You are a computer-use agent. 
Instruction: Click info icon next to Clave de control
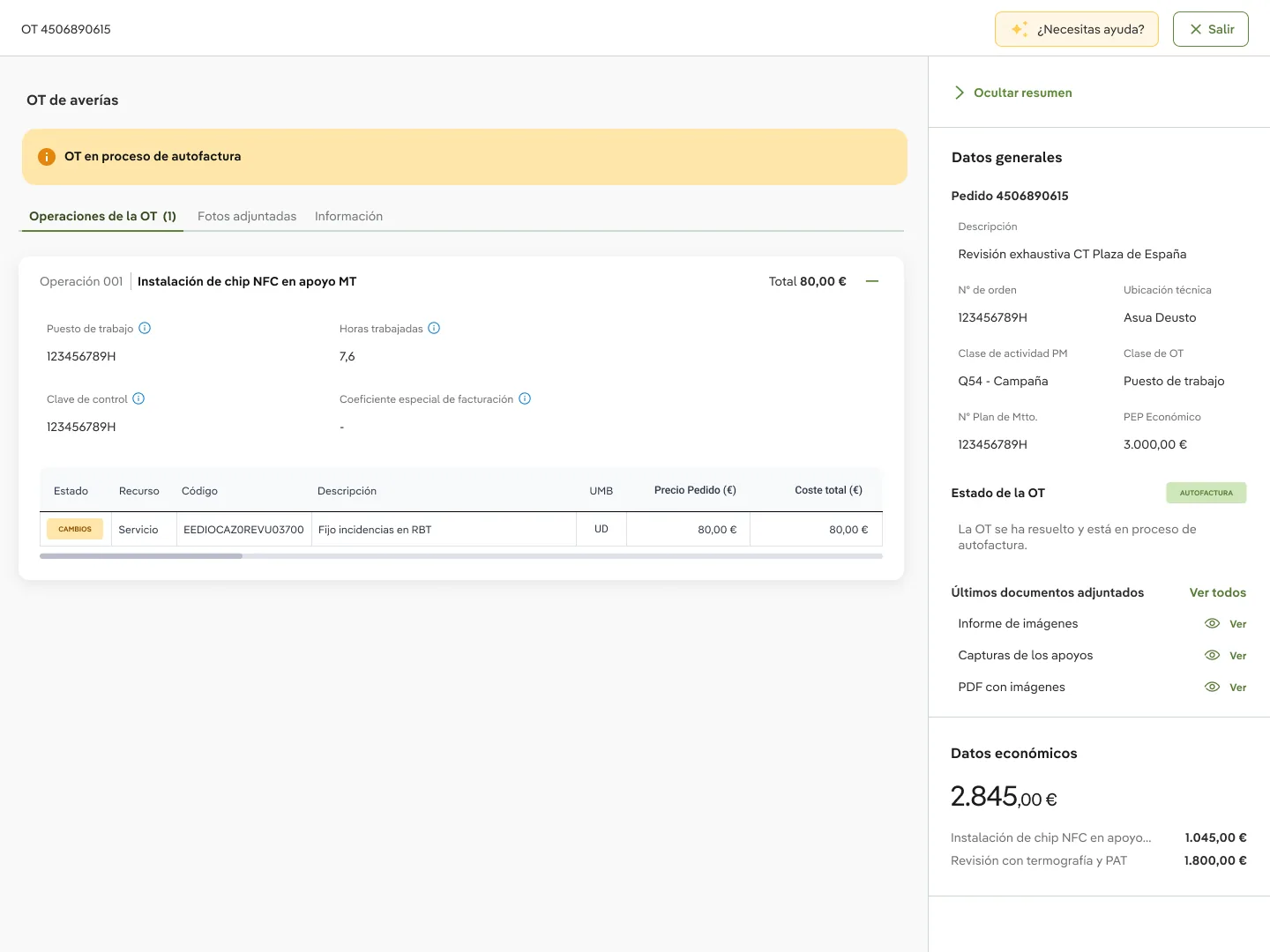click(x=138, y=398)
